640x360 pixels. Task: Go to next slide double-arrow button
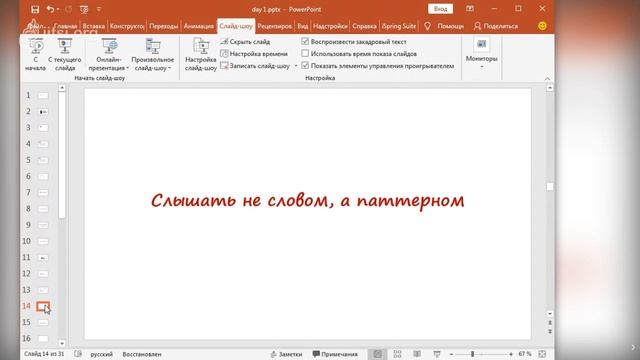pyautogui.click(x=550, y=331)
